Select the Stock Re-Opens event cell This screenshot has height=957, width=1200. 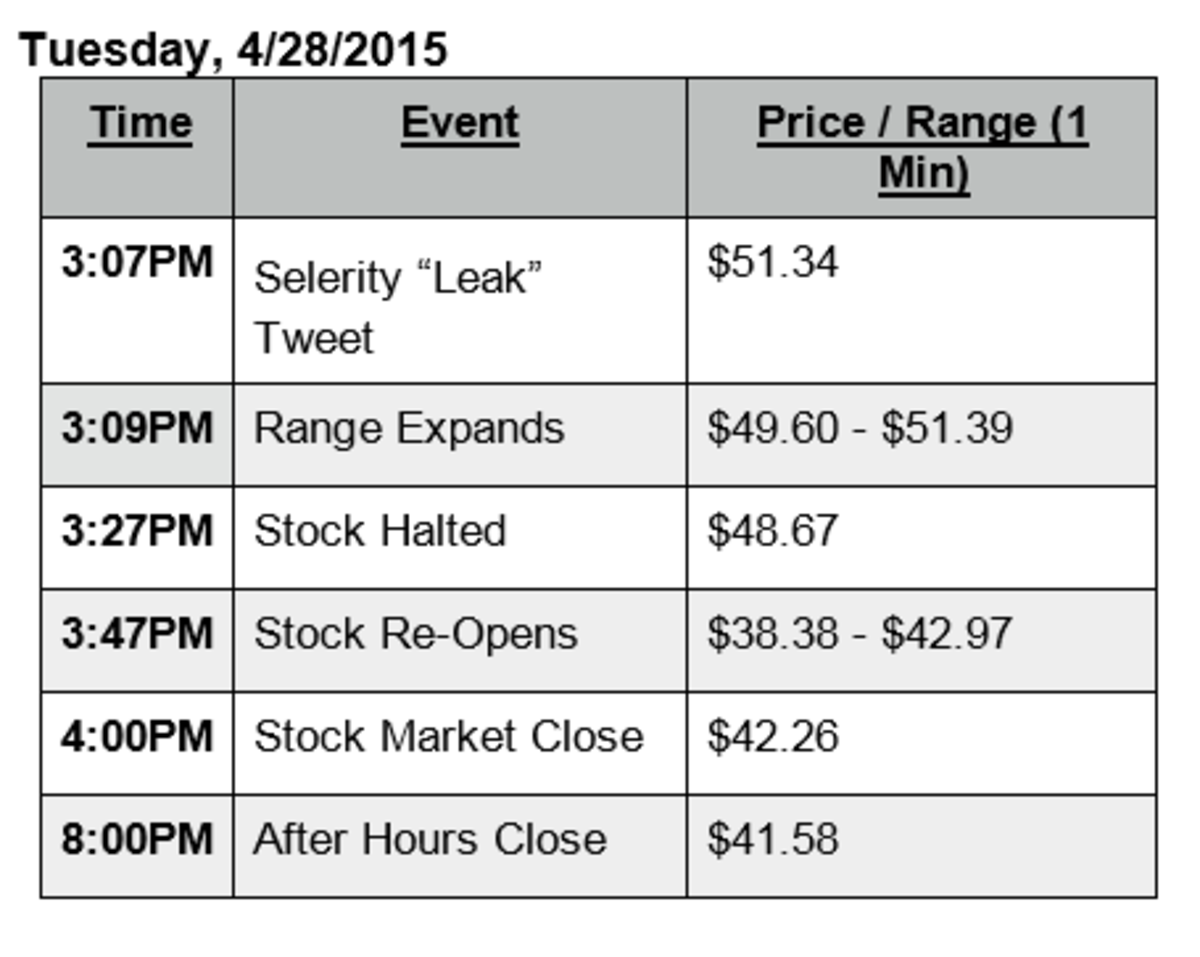coord(416,634)
